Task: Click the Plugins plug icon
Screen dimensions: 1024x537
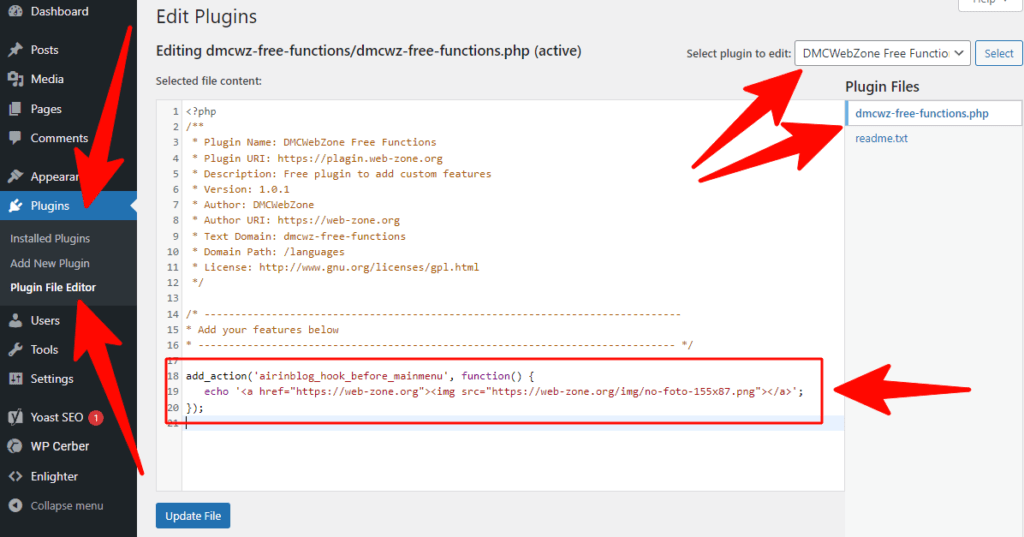Action: (x=16, y=206)
